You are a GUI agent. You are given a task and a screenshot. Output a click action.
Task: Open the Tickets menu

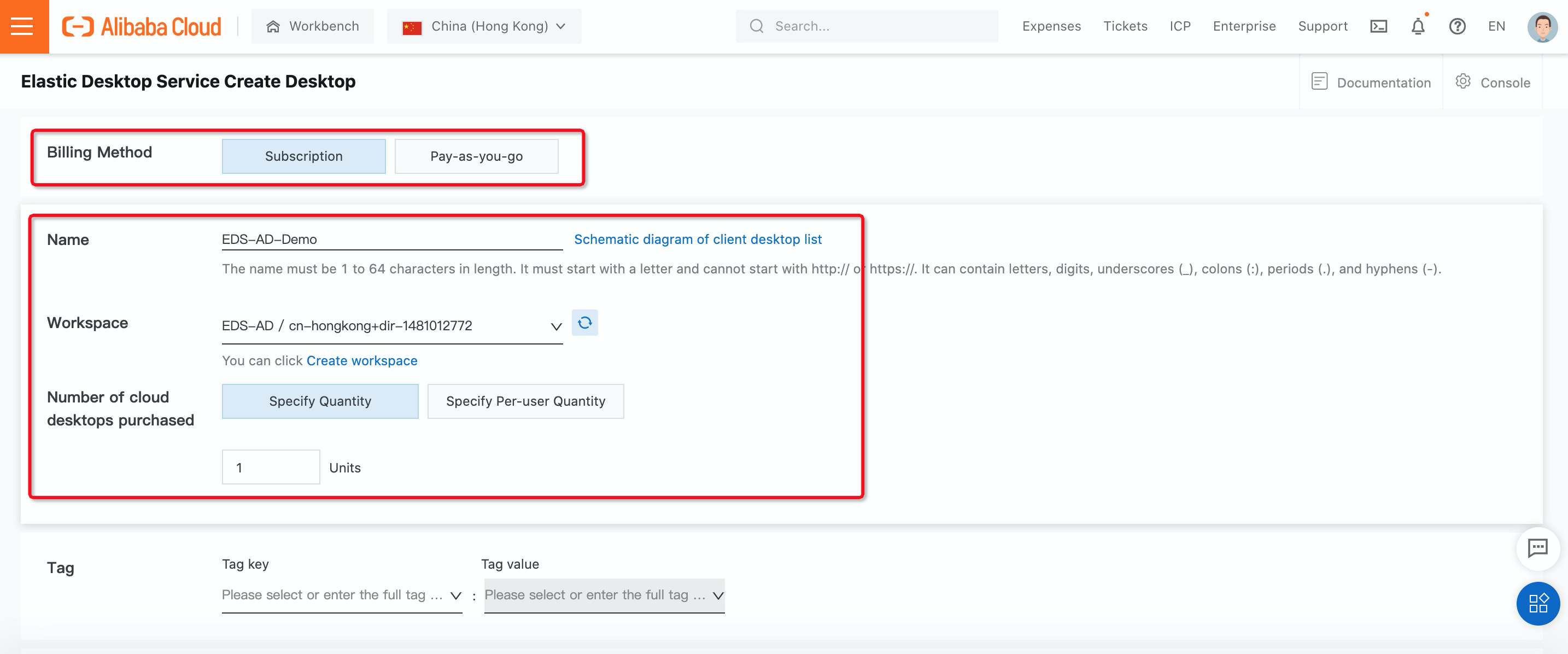(x=1125, y=26)
